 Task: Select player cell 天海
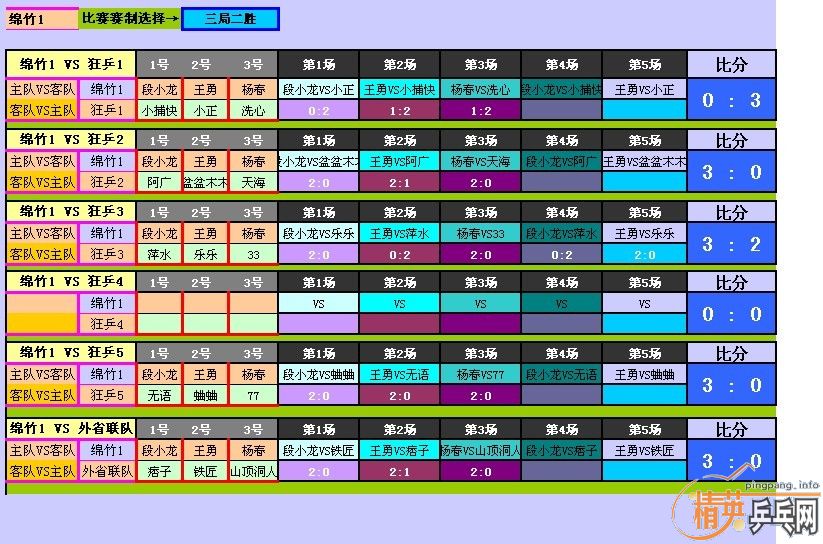pyautogui.click(x=253, y=182)
